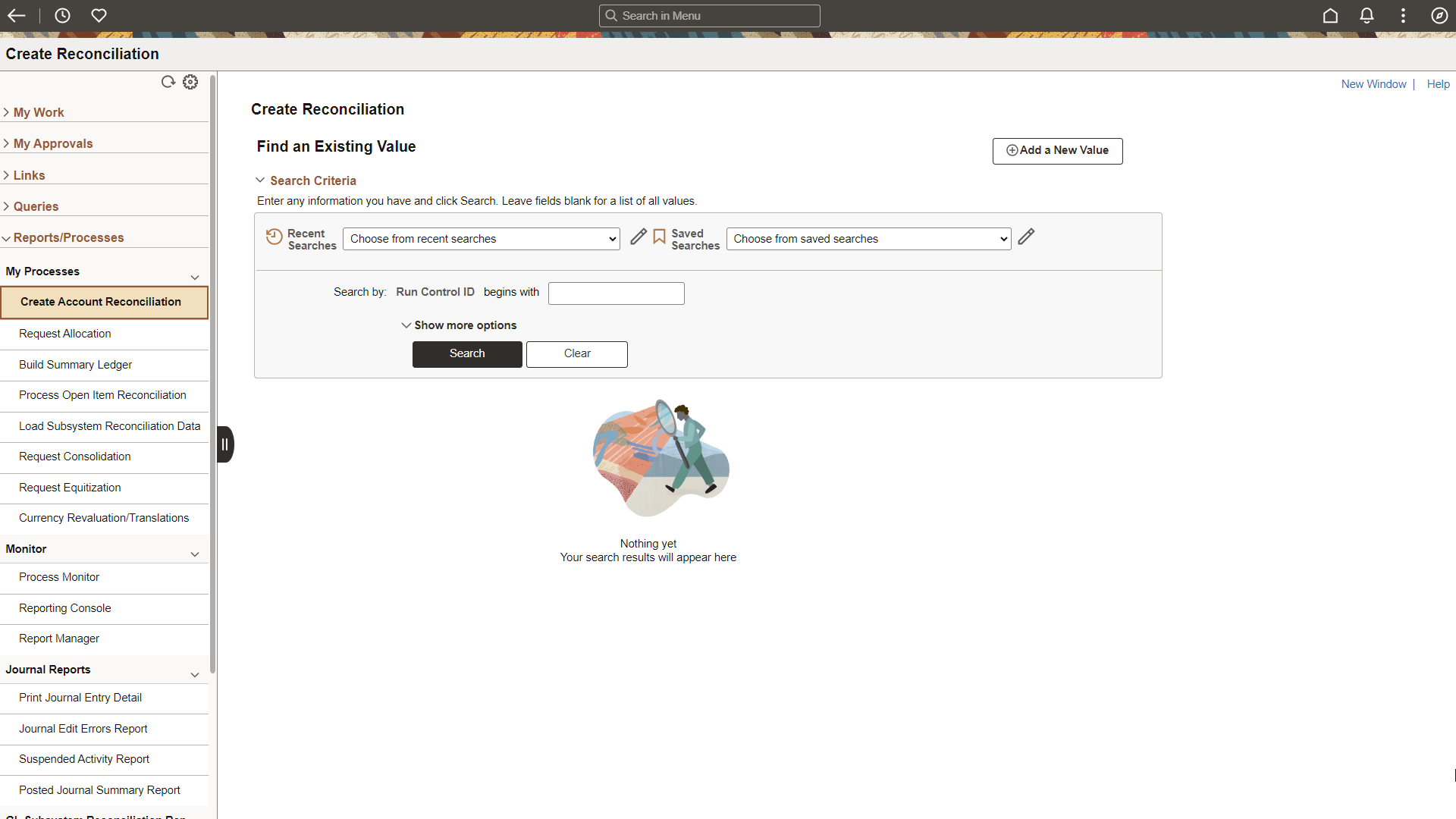Open settings using the gear icon

pyautogui.click(x=190, y=82)
